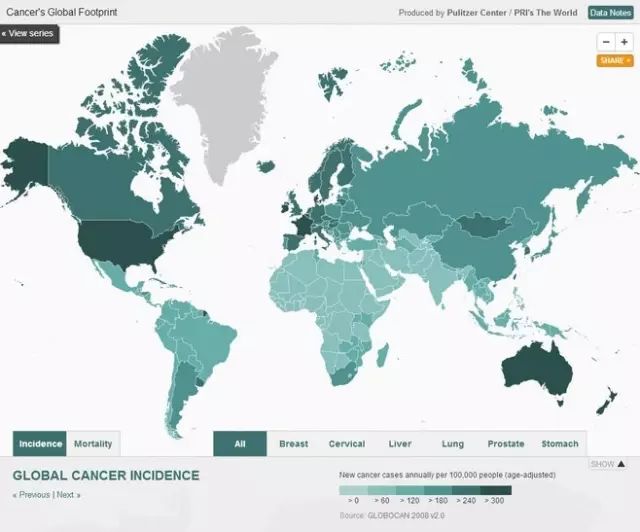Image resolution: width=640 pixels, height=532 pixels.
Task: Select the All cancers filter
Action: 240,444
